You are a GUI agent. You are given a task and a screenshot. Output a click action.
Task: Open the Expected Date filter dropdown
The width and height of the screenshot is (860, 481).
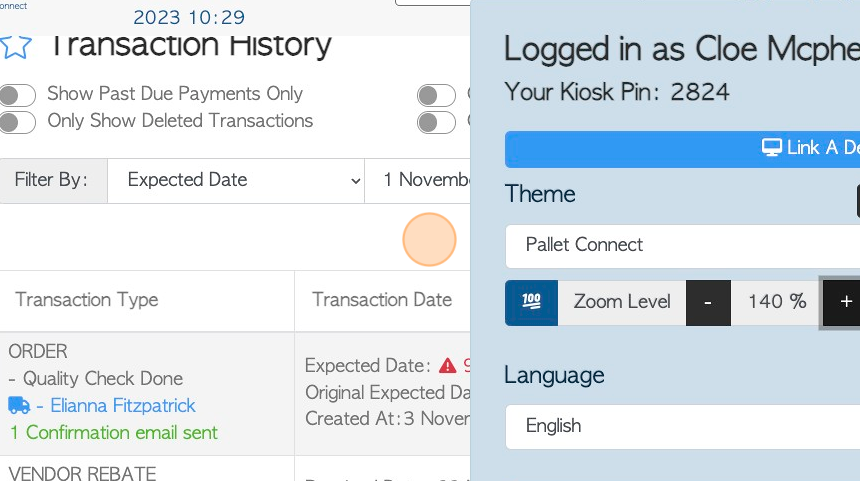[236, 181]
